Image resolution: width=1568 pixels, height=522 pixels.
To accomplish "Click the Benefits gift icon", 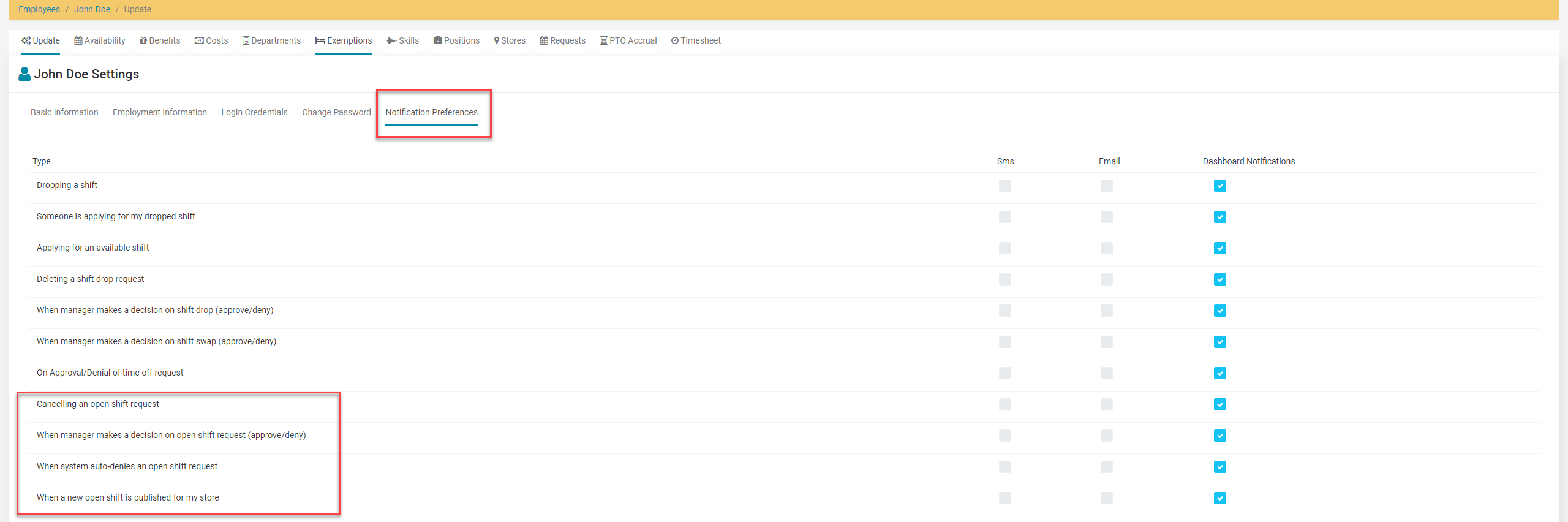I will pyautogui.click(x=143, y=40).
